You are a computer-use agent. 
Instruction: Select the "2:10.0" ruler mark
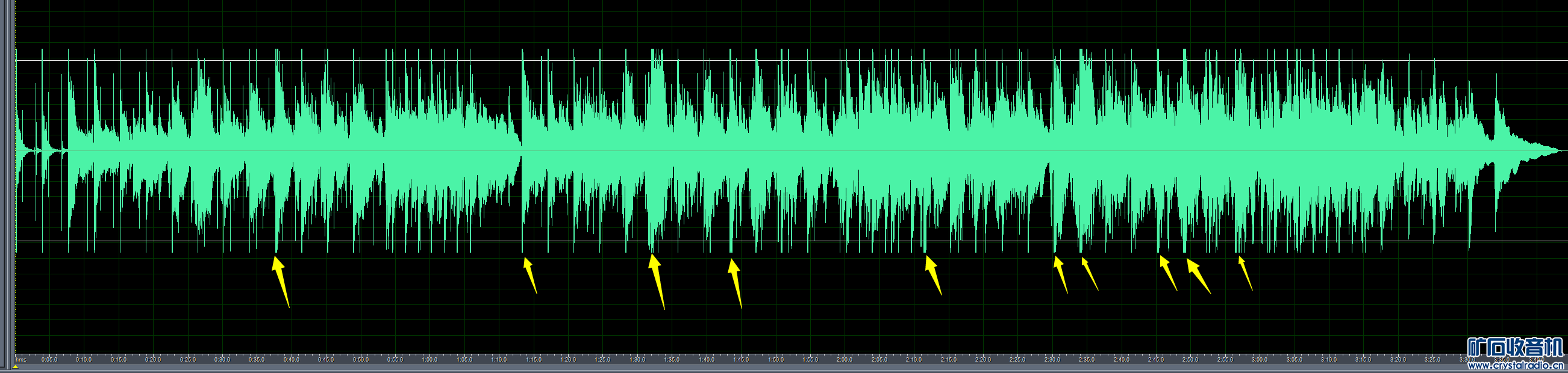click(x=914, y=360)
